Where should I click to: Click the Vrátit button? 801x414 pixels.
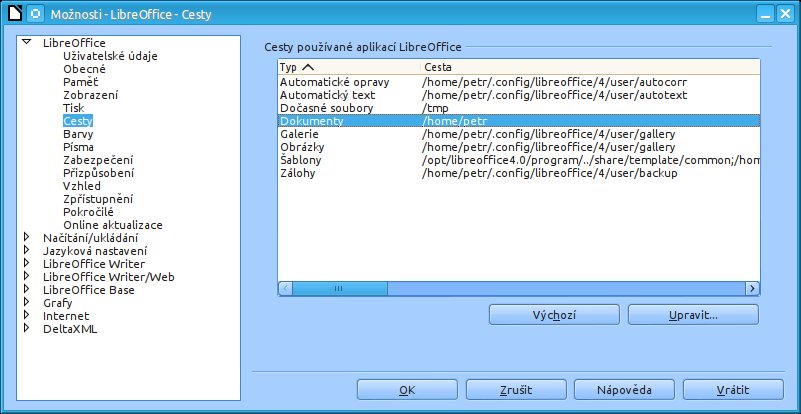coord(733,390)
